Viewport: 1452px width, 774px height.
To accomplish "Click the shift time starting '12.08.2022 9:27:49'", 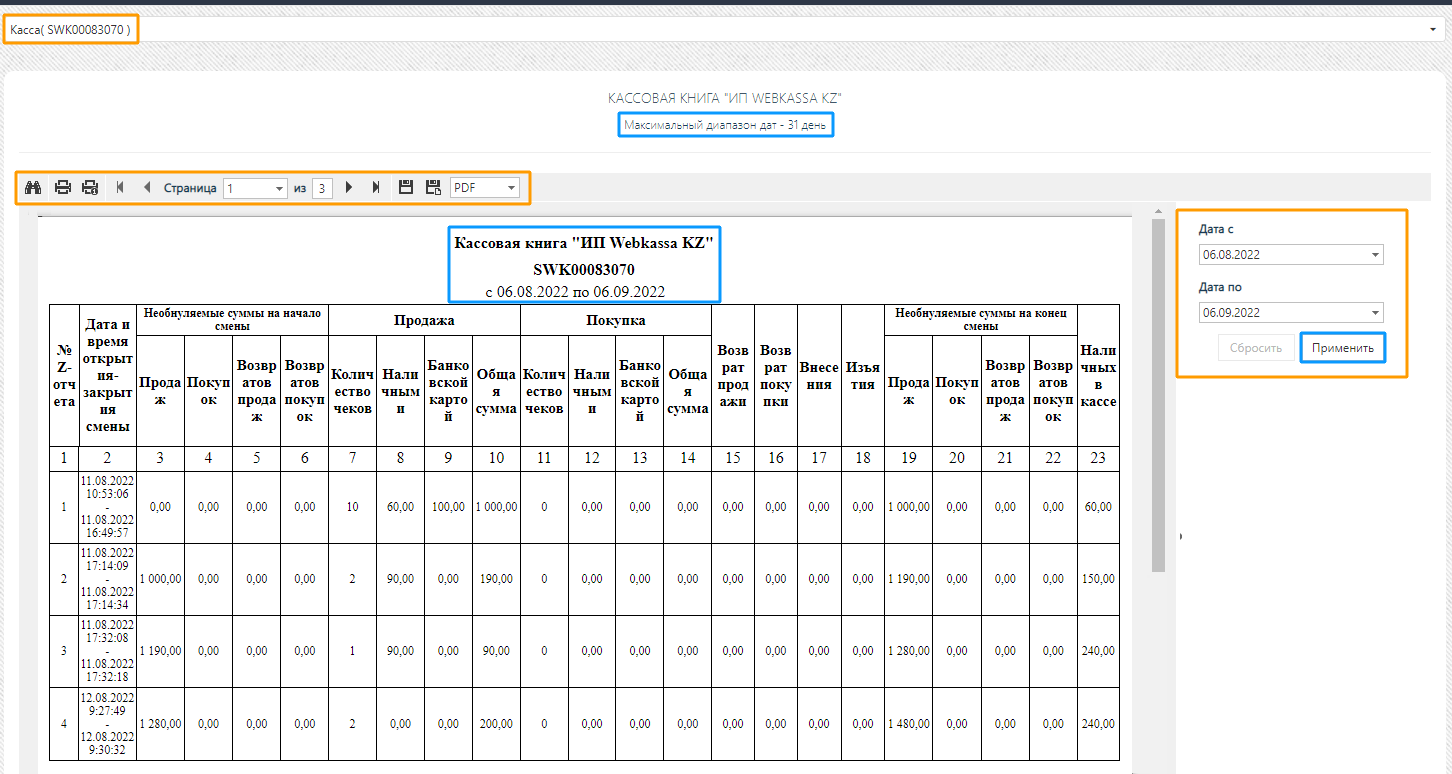I will tap(107, 723).
